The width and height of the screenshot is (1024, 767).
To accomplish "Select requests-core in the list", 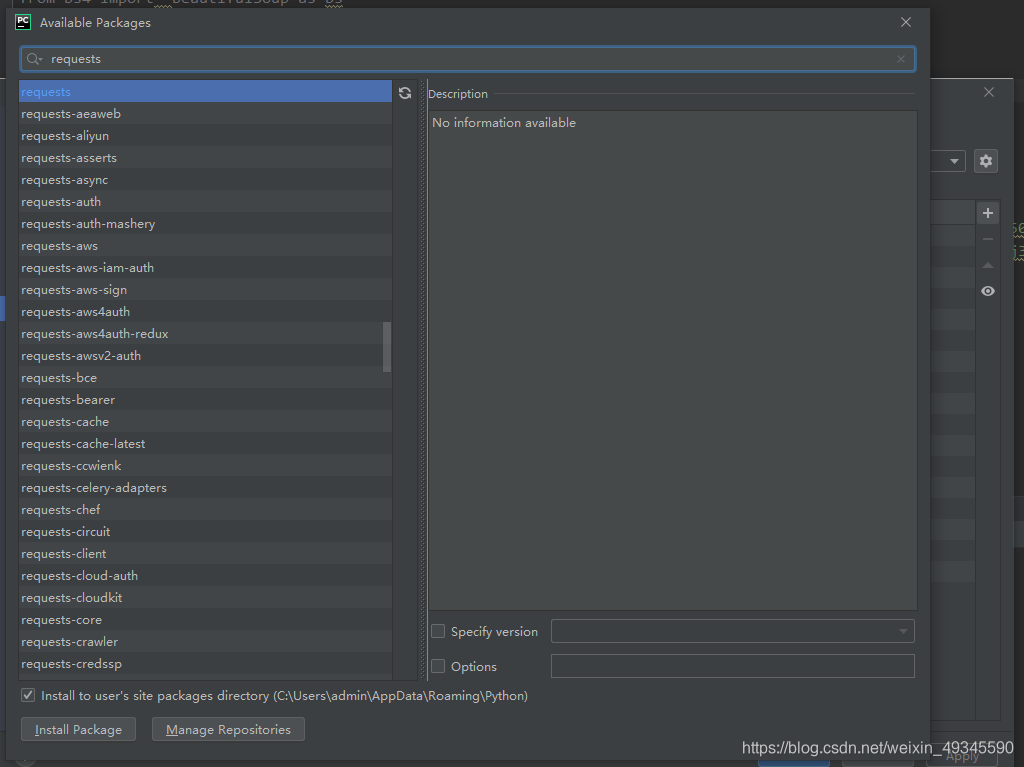I will [205, 619].
